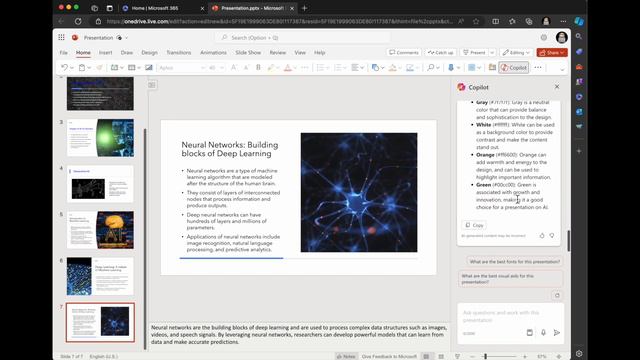The height and width of the screenshot is (360, 640).
Task: Click the Shapes icon in ribbon
Action: (375, 68)
